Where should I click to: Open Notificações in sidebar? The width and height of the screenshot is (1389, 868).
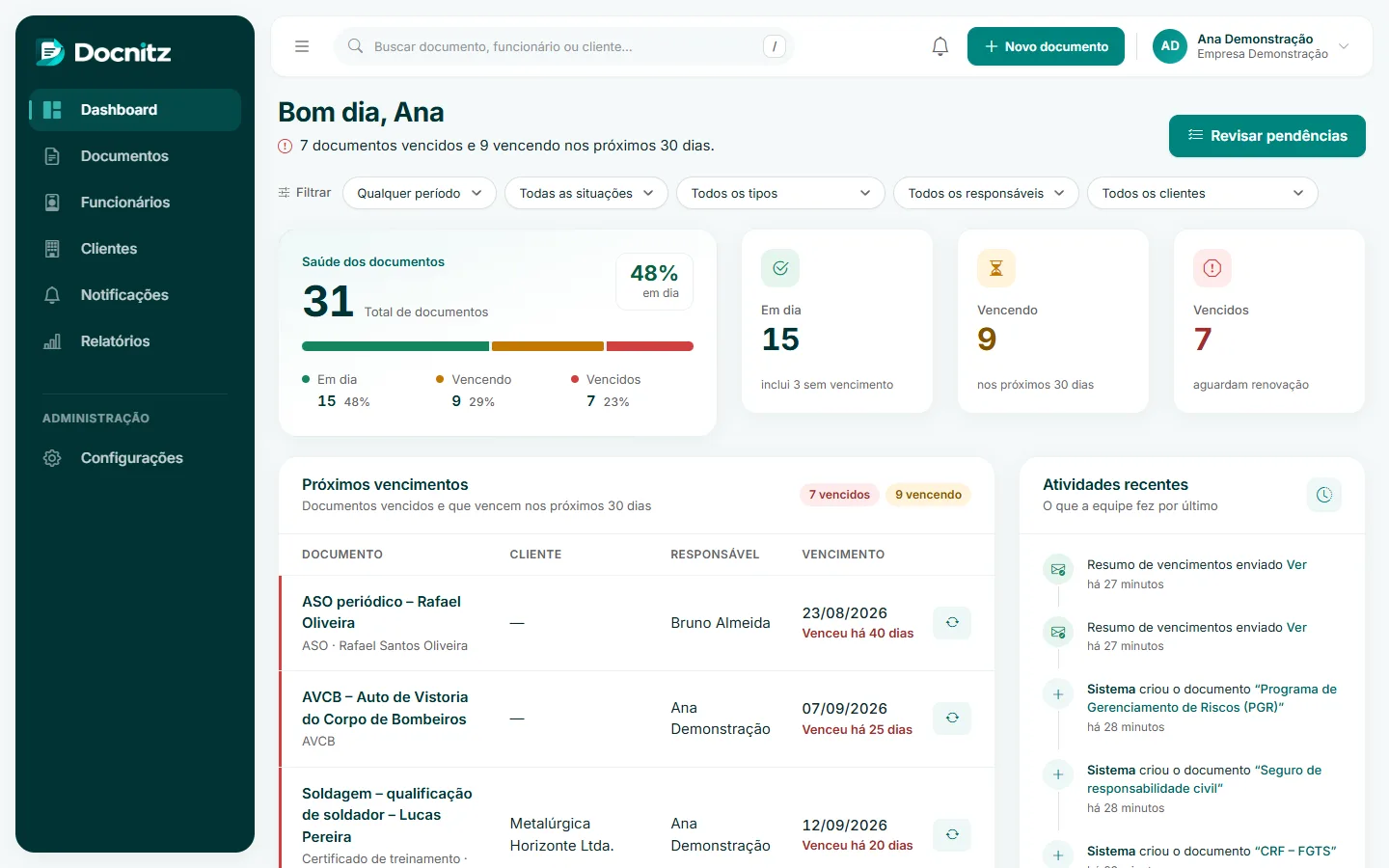tap(135, 295)
